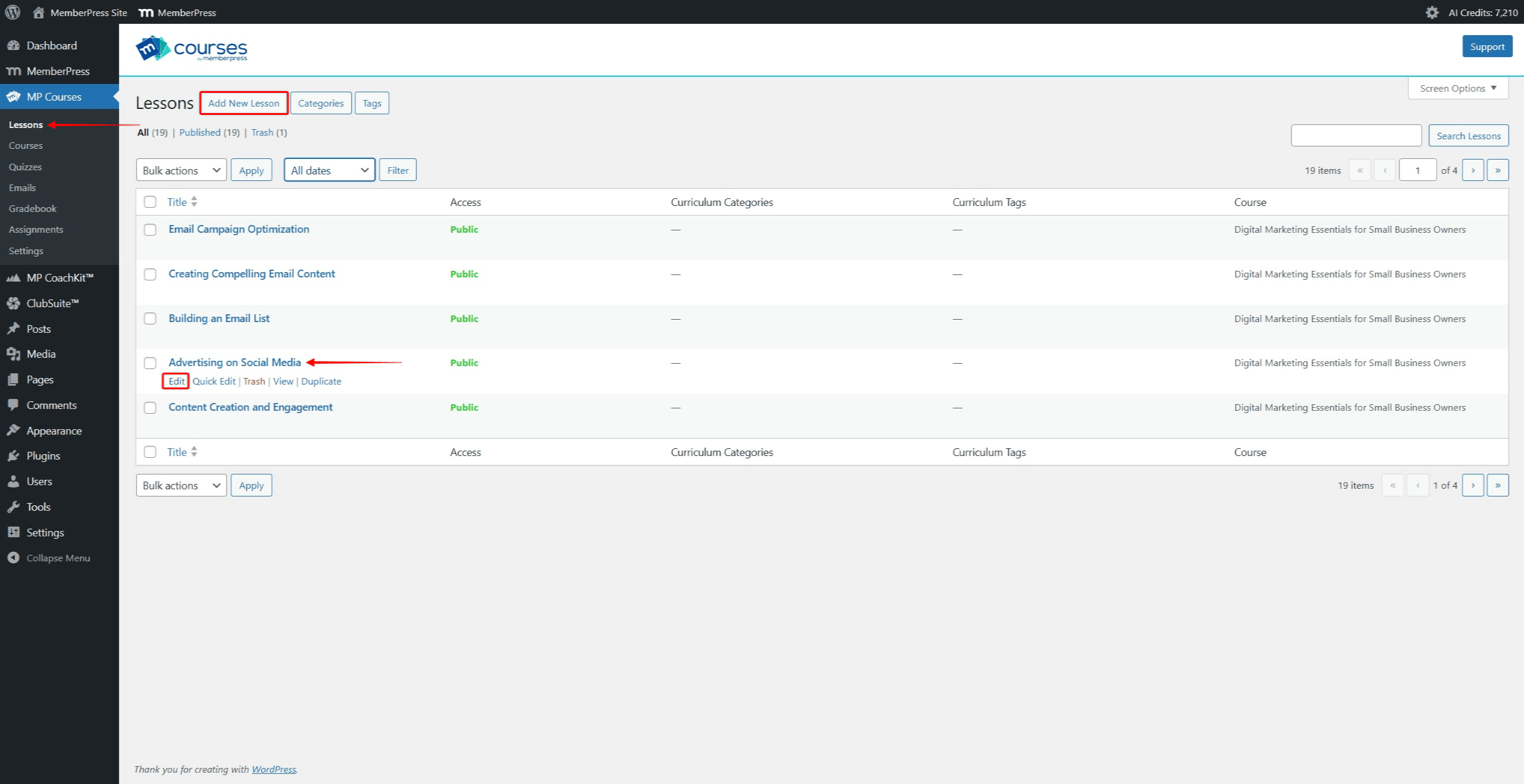Select all lessons via the header checkbox
Image resolution: width=1524 pixels, height=784 pixels.
coord(150,202)
